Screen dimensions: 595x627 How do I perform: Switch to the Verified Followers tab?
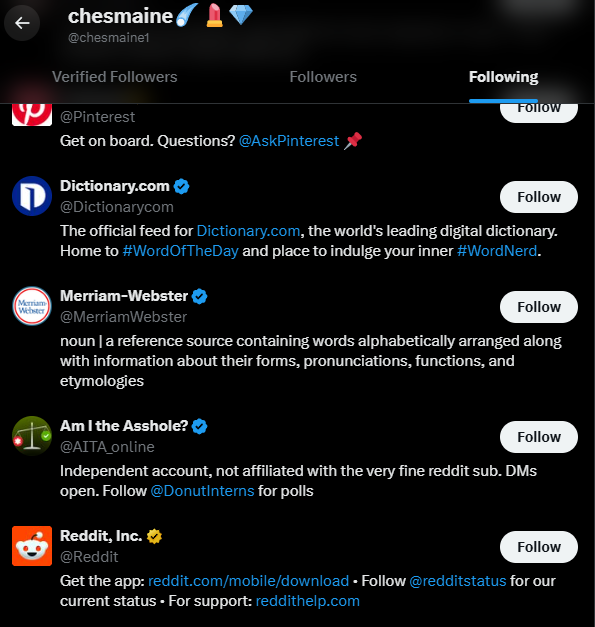click(115, 77)
